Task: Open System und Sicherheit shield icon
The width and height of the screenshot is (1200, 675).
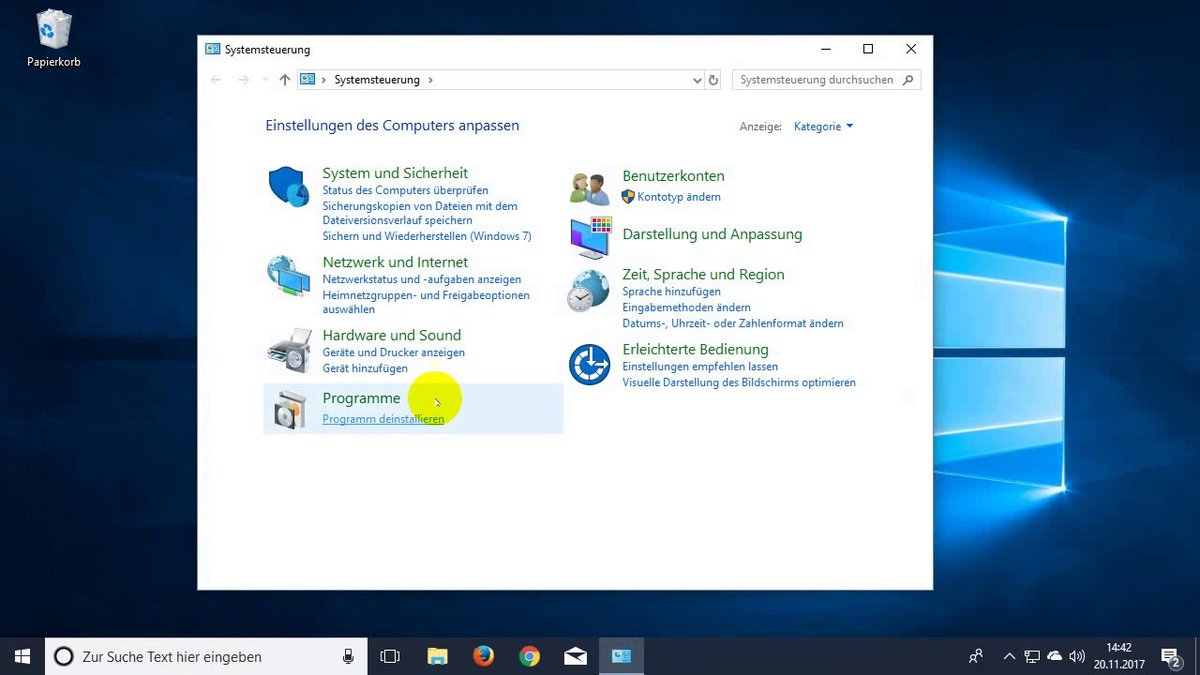Action: click(289, 188)
